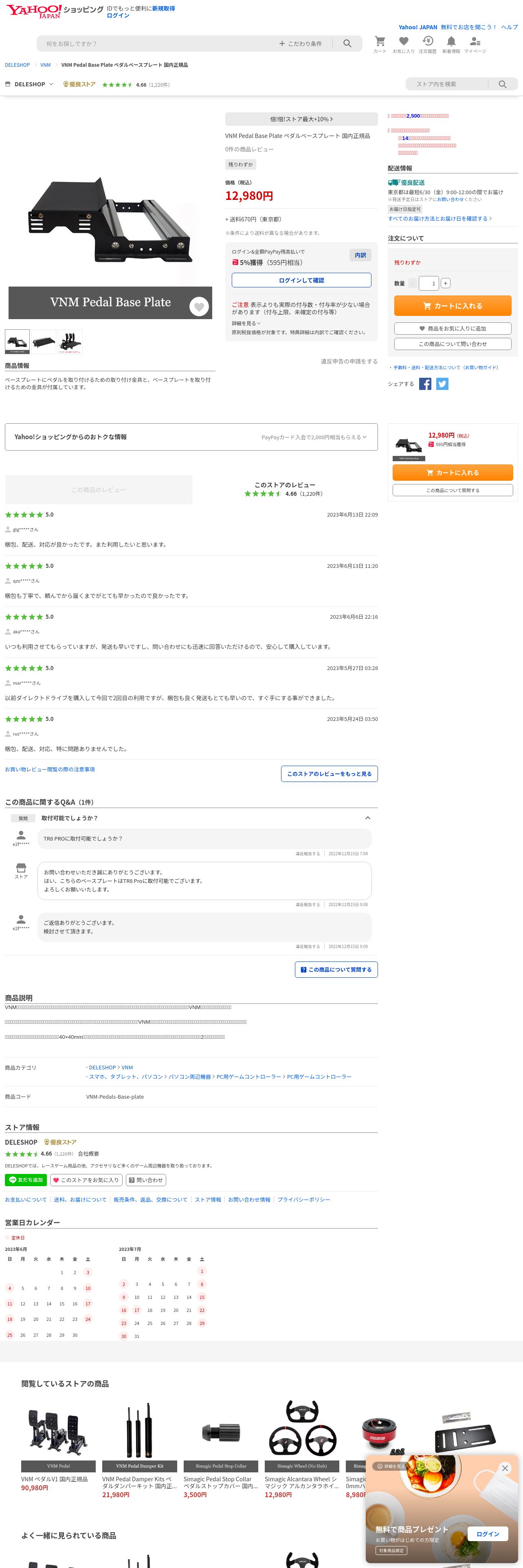Click 違反申告の申請をする link
This screenshot has height=1568, width=523.
349,361
